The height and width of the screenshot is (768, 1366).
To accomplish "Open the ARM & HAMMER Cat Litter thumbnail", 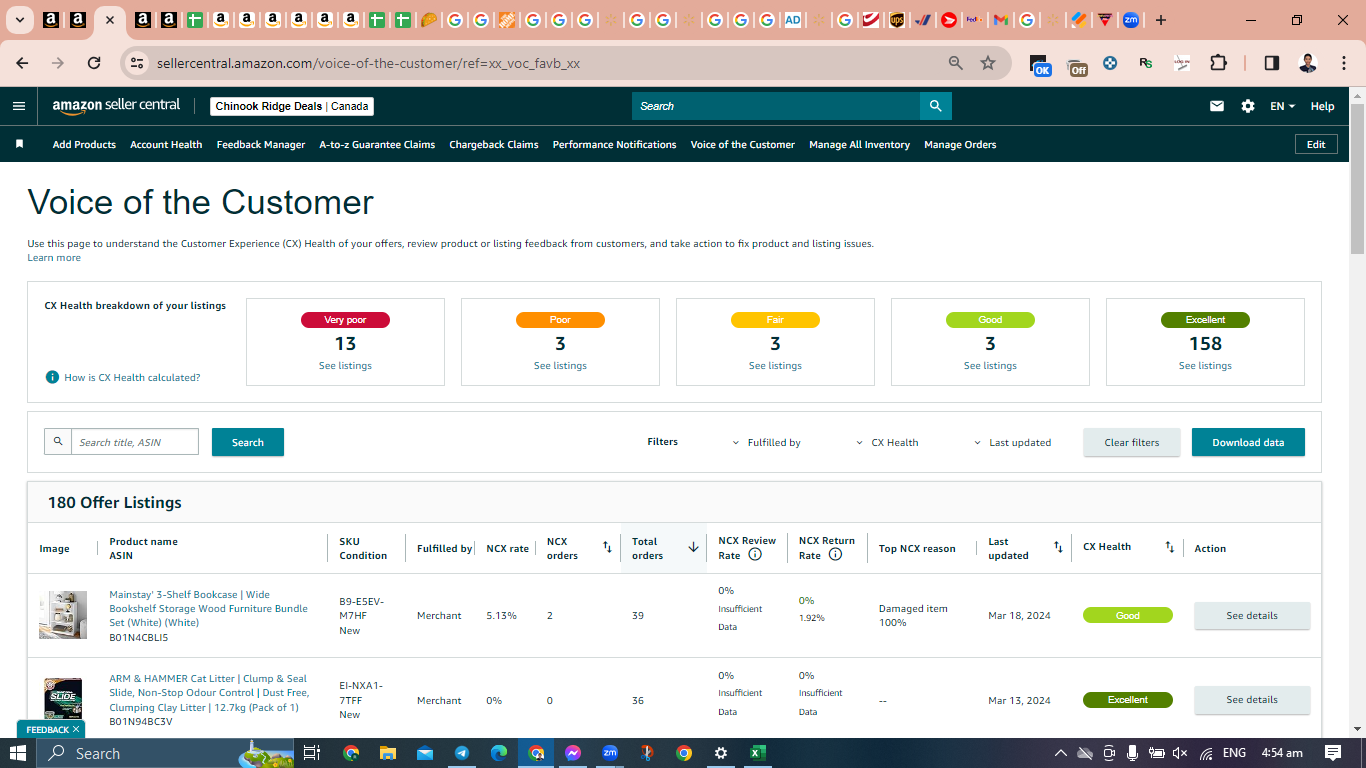I will tap(63, 699).
